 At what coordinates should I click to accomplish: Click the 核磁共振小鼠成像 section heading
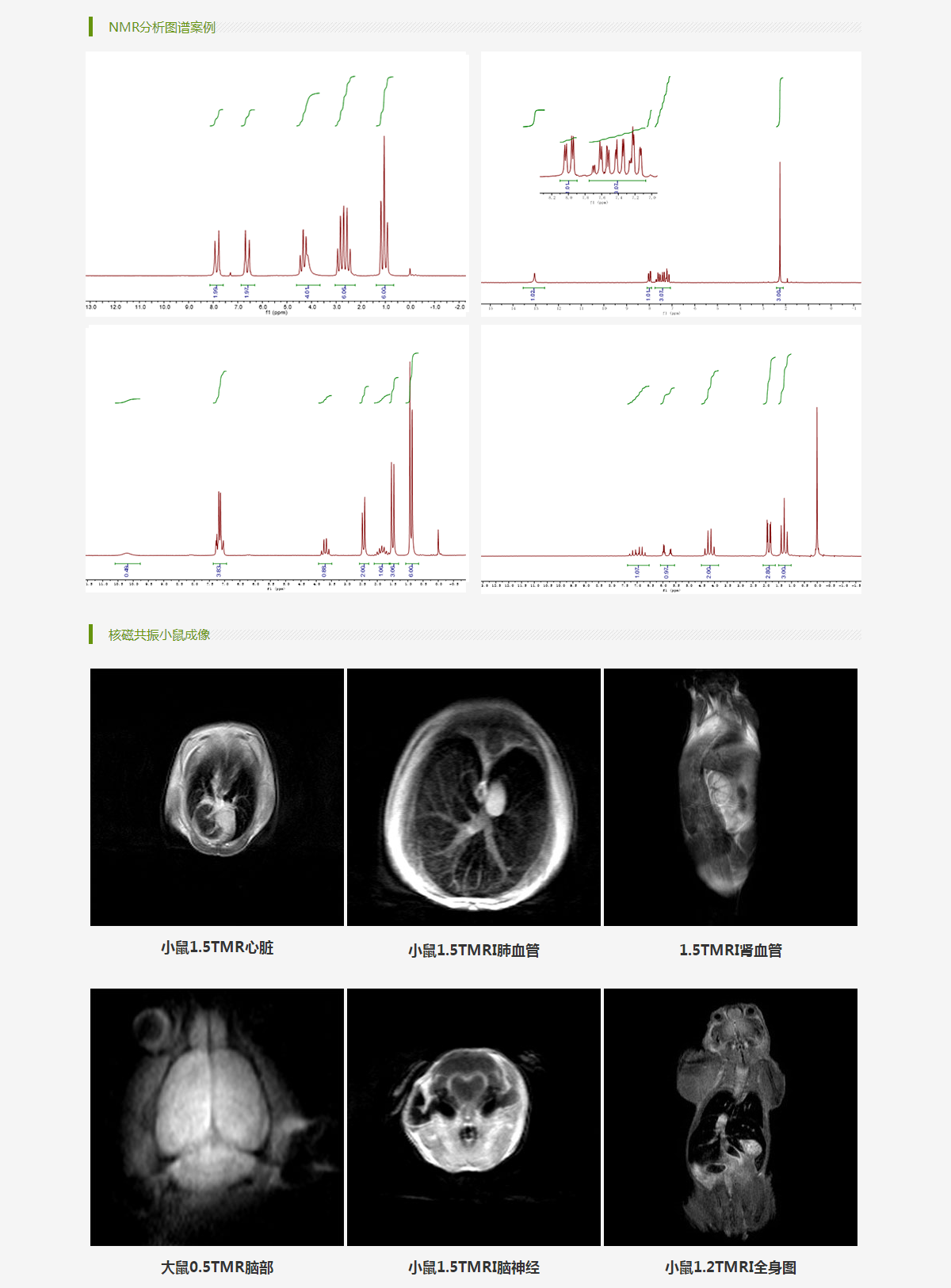159,634
